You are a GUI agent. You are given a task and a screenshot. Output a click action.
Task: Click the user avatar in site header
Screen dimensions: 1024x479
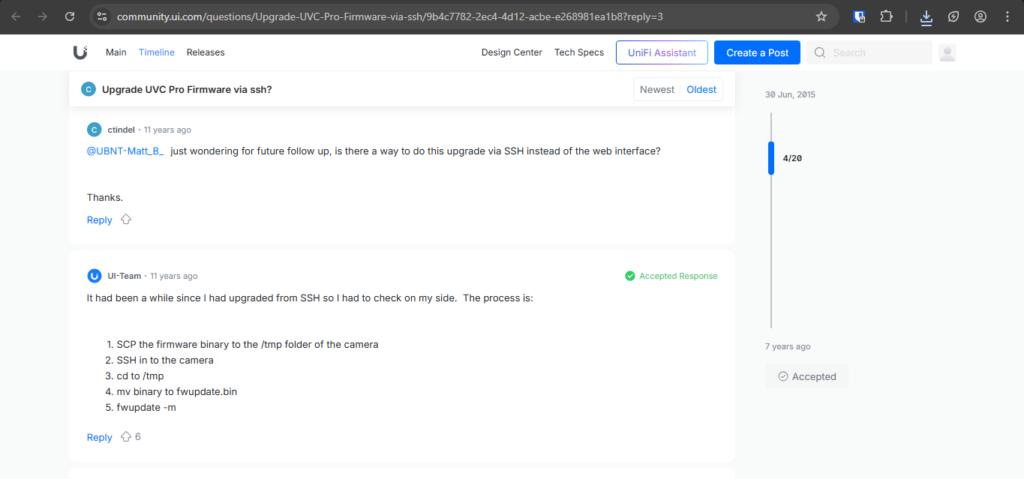click(x=948, y=53)
